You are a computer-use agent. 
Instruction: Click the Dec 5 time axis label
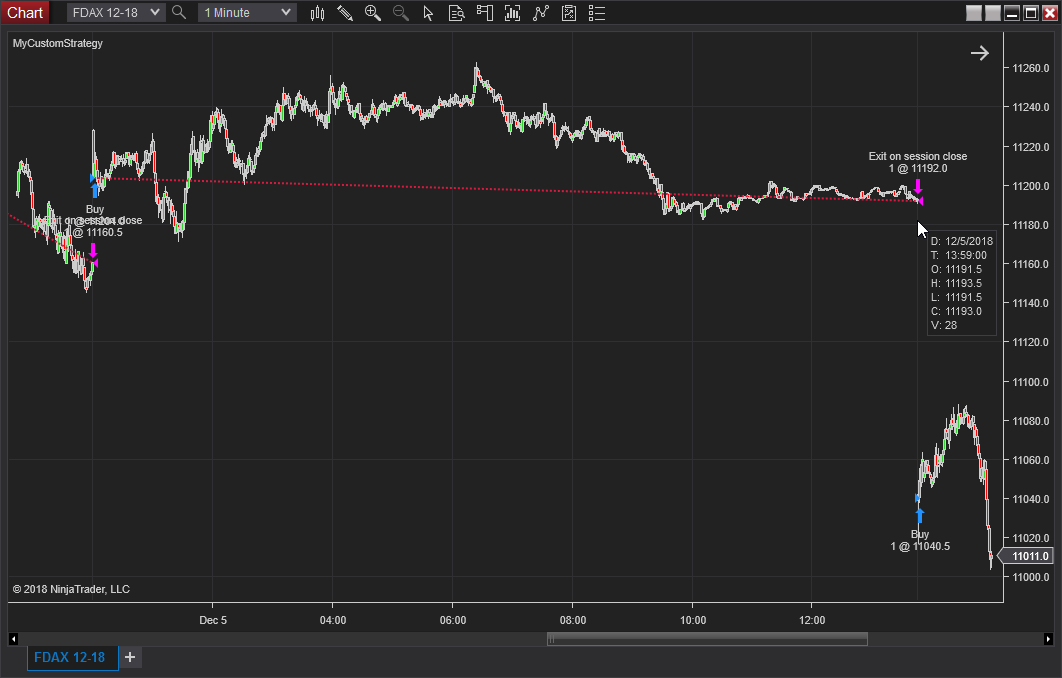pos(213,620)
